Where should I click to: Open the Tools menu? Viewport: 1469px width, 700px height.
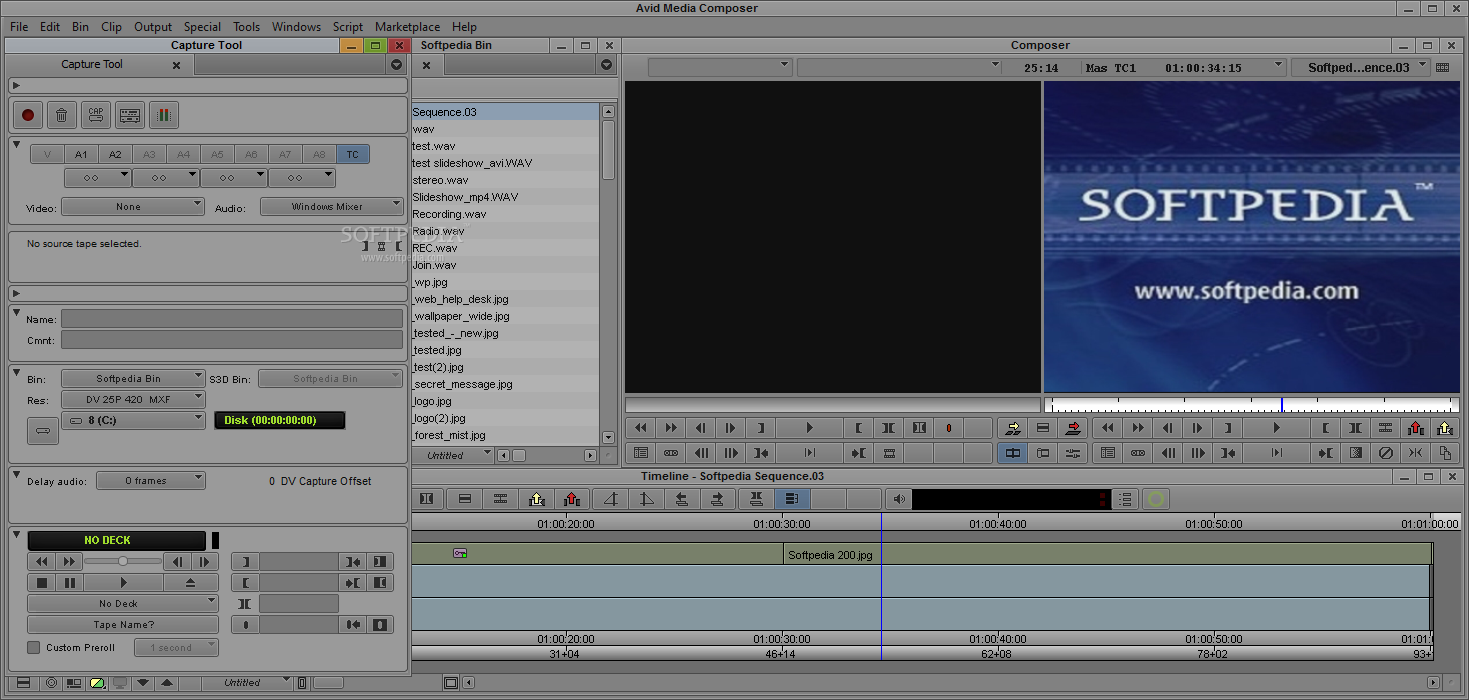(246, 27)
